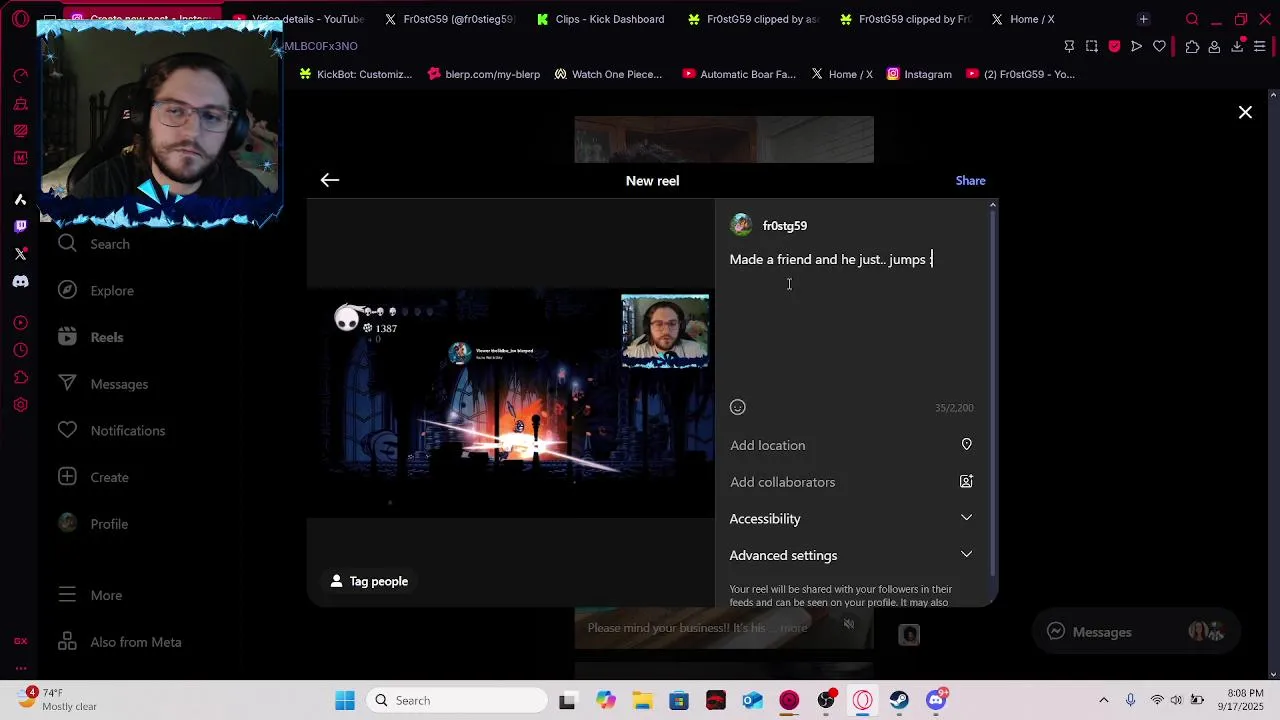Click the add collaborators person icon
This screenshot has height=720, width=1280.
[966, 482]
